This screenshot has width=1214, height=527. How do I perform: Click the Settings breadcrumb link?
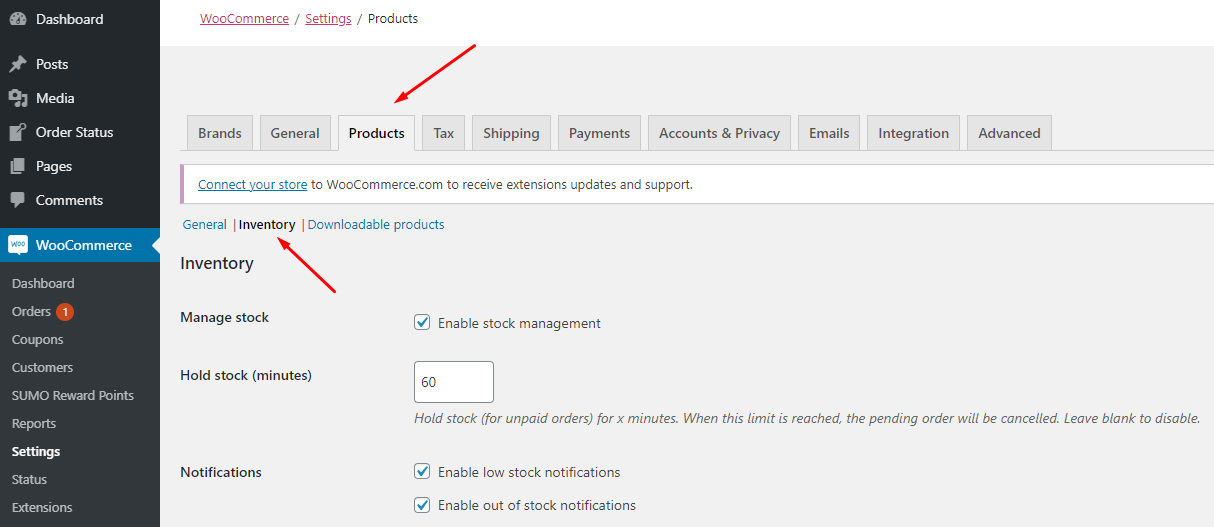(328, 19)
